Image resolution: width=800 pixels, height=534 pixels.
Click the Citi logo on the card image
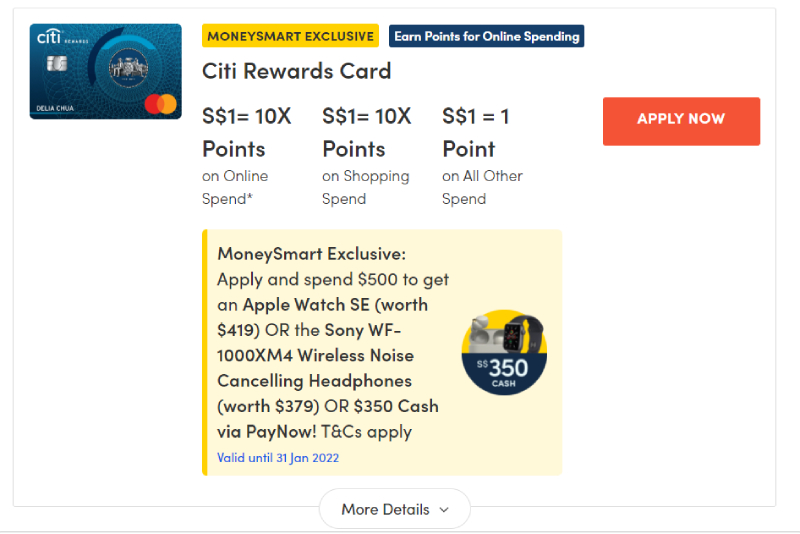(49, 37)
